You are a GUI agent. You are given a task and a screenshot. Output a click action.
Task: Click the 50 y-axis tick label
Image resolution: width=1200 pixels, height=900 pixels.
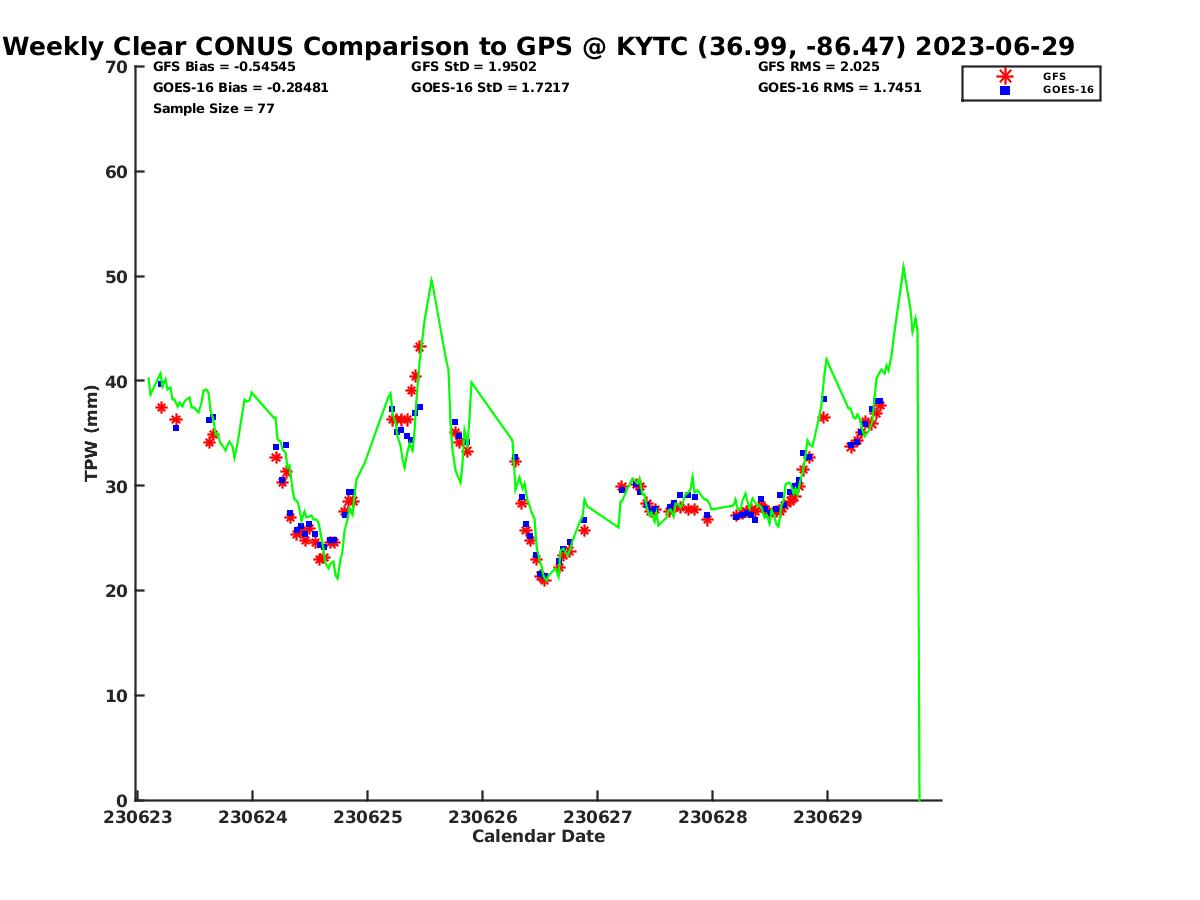coord(117,277)
